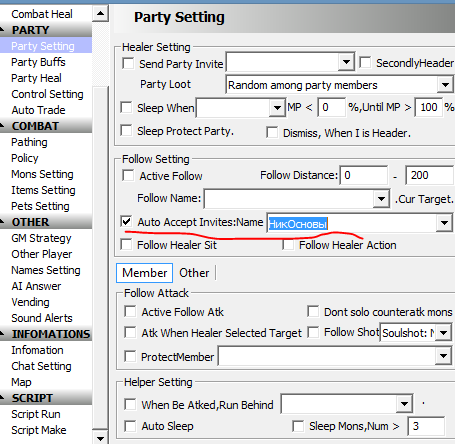
Task: Go to Control Setting
Action: tap(47, 94)
